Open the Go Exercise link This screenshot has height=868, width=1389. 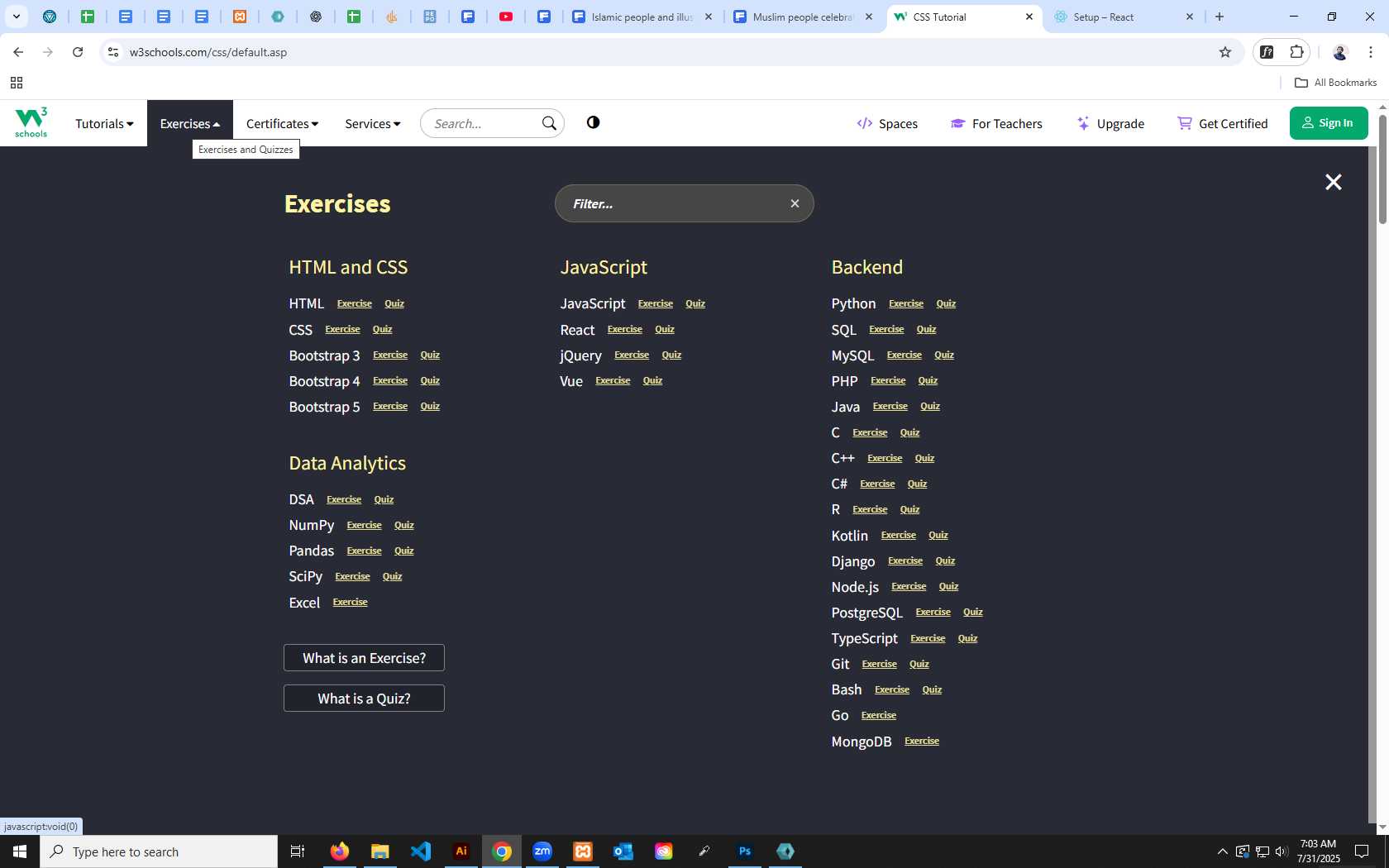pyautogui.click(x=879, y=715)
